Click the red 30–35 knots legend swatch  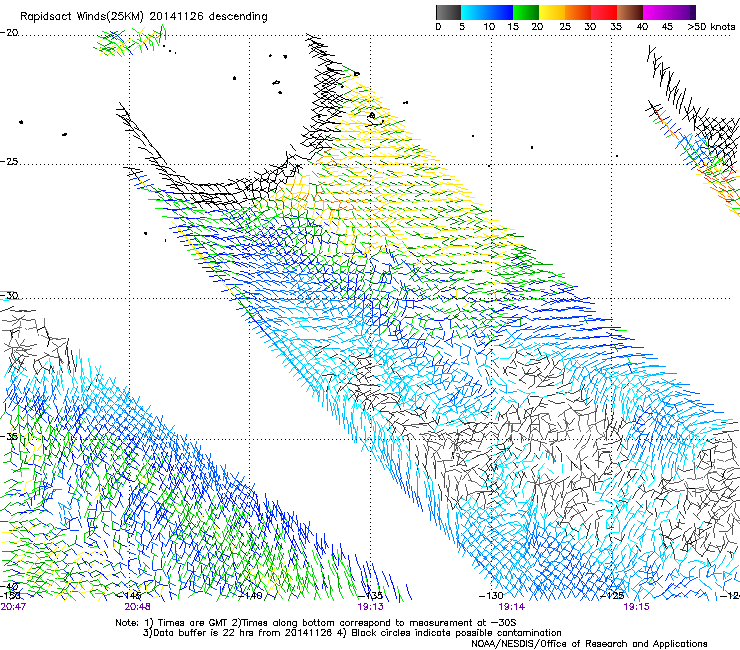point(604,12)
